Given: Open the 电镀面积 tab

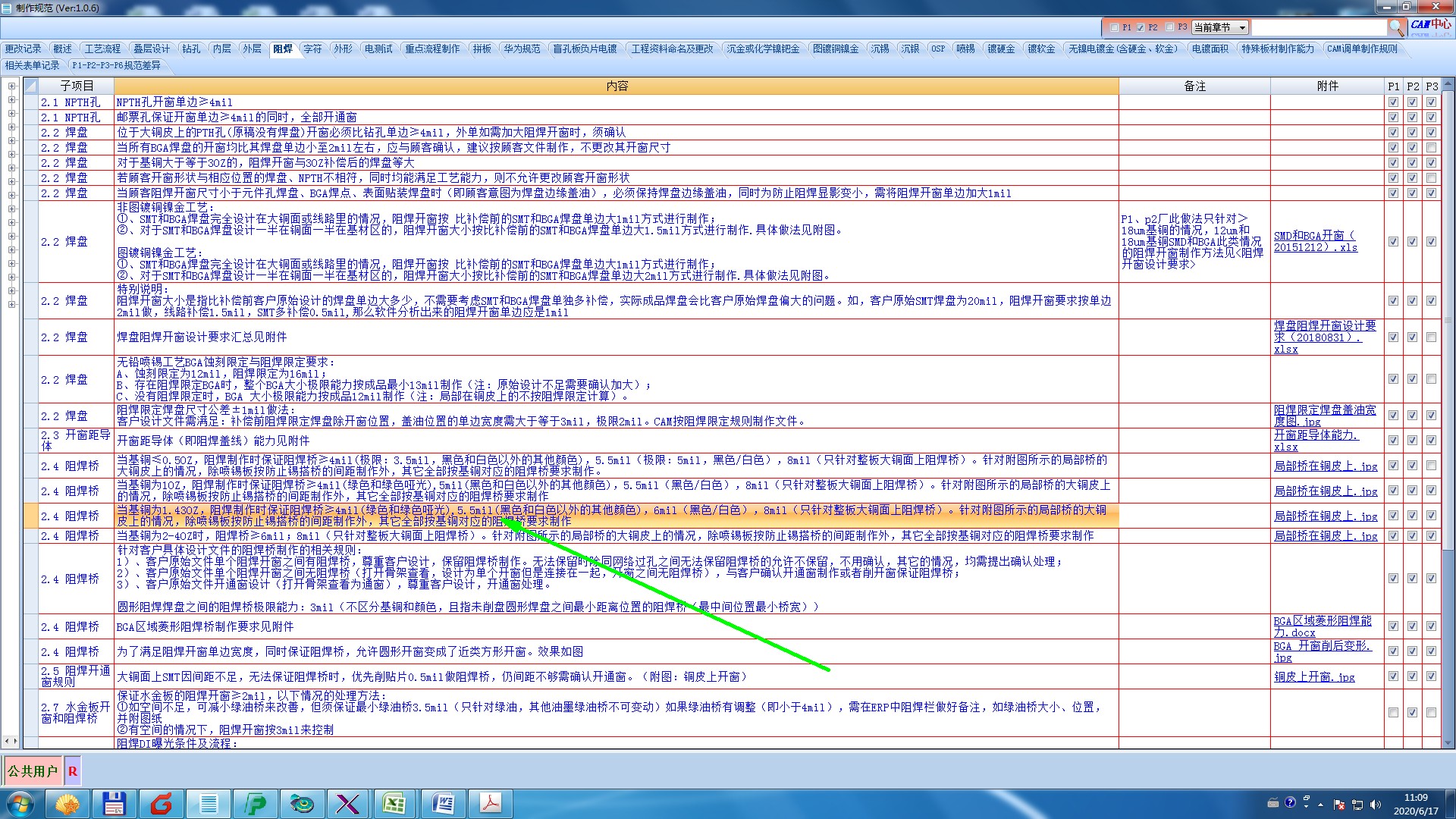Looking at the screenshot, I should 1210,49.
